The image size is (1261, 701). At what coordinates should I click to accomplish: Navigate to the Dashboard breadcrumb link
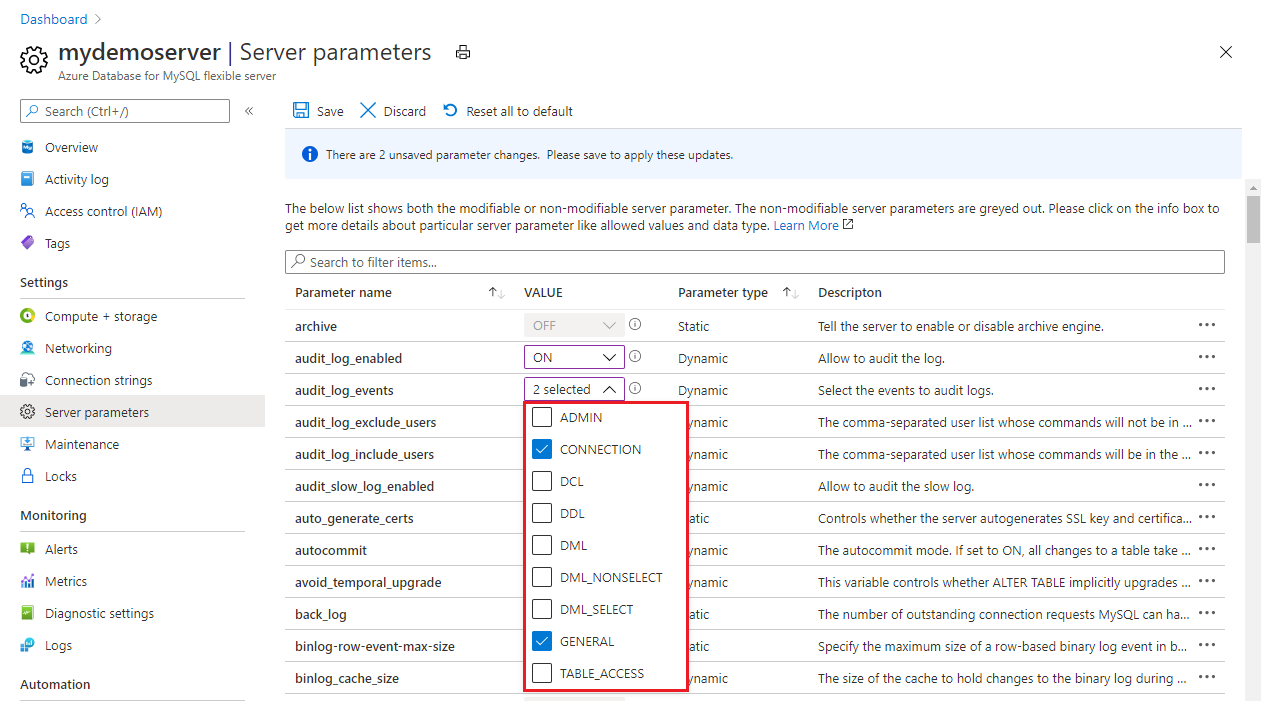[54, 19]
